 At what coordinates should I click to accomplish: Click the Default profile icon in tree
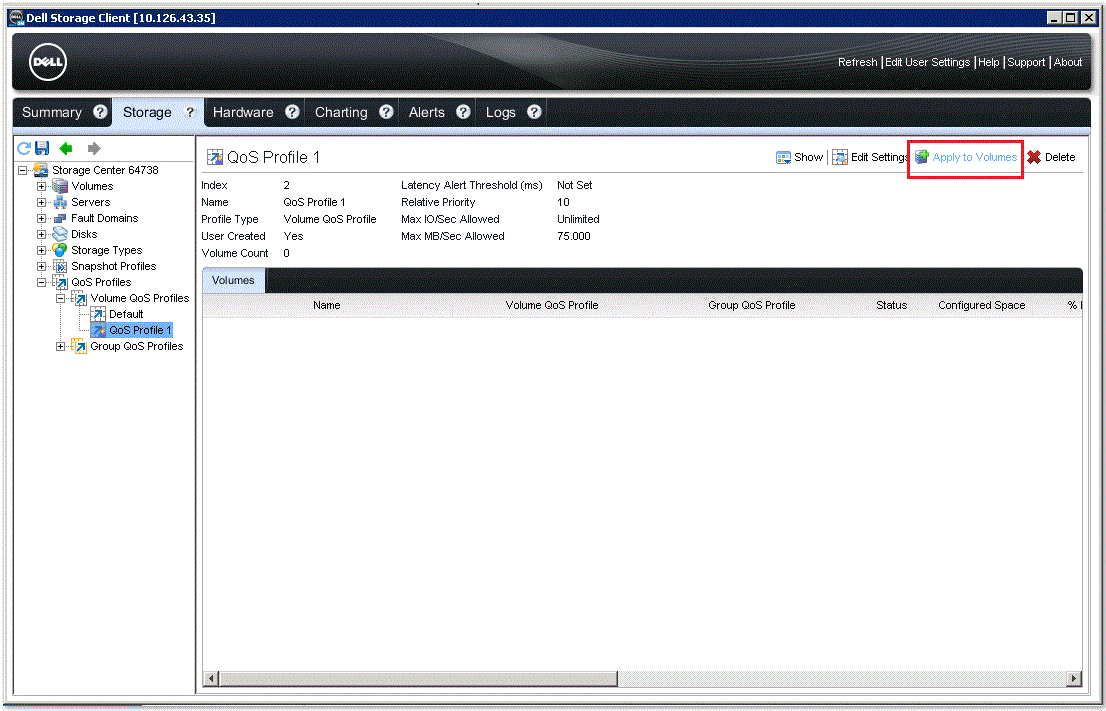click(98, 314)
